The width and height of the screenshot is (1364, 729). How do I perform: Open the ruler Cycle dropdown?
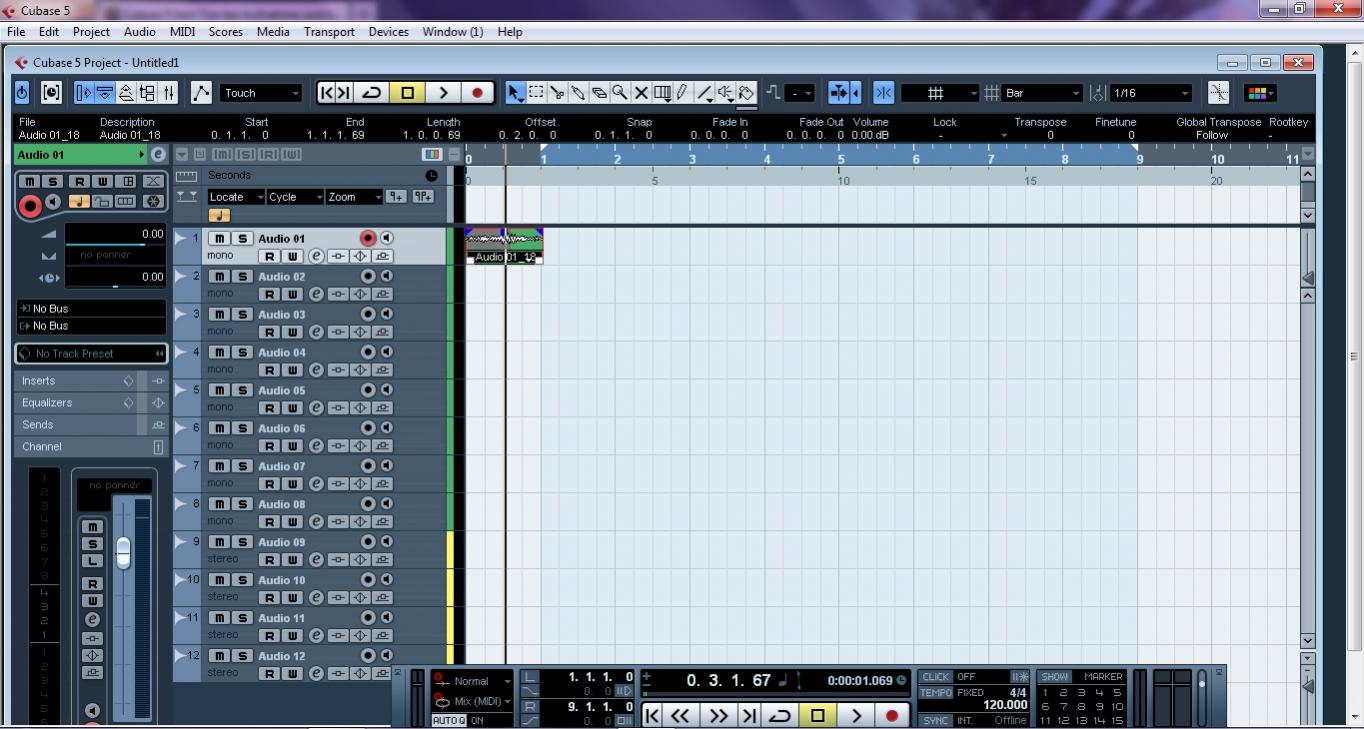tap(295, 197)
